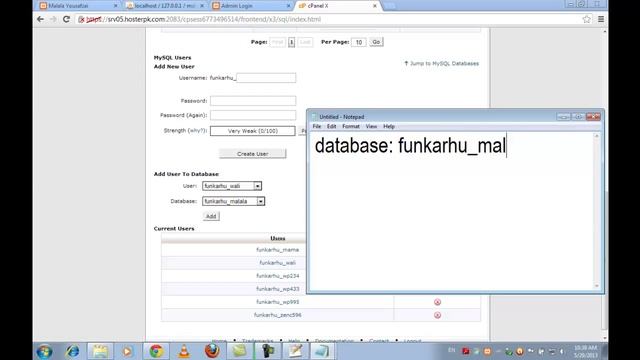Click the Users column header
Screen dimensions: 640x360
coord(278,238)
